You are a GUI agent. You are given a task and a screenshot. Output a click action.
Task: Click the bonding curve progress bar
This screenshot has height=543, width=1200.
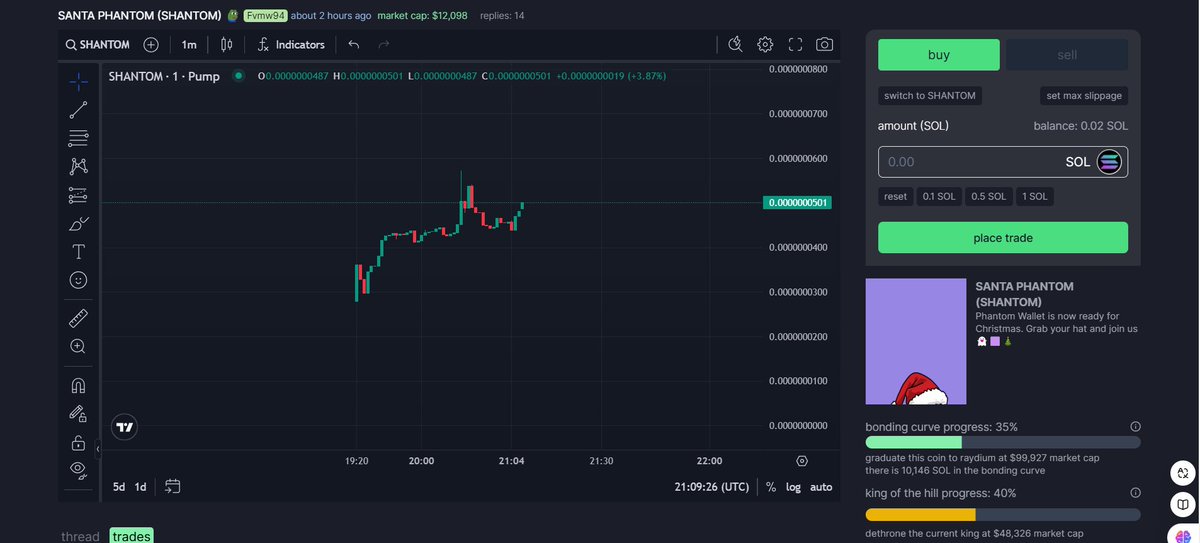1003,442
